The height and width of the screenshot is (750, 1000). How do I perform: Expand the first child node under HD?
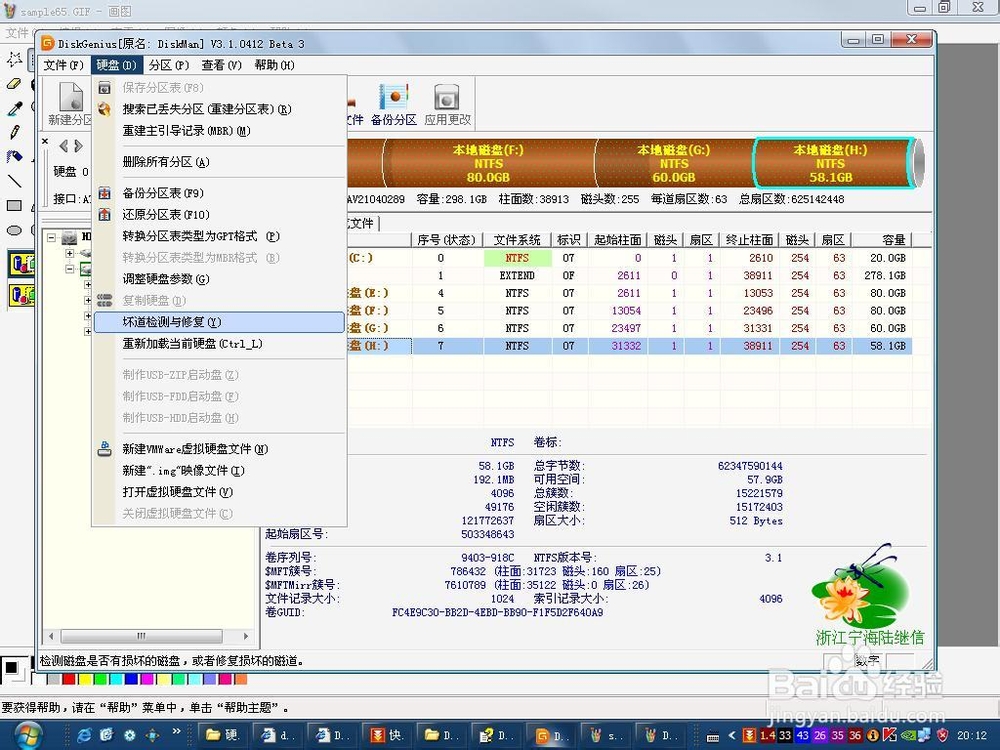click(70, 253)
